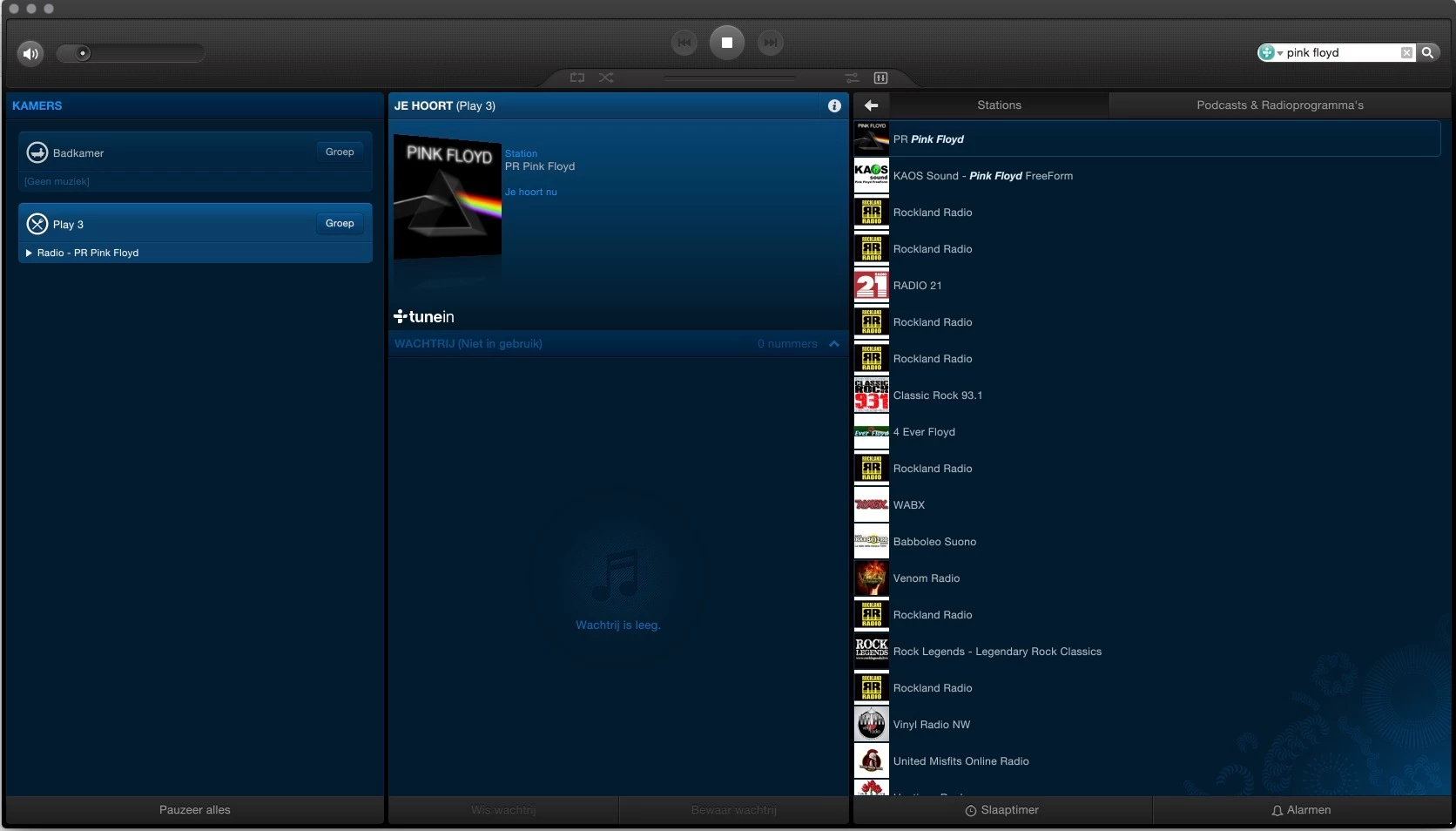Select the 4 Ever Floyd station
This screenshot has width=1456, height=831.
[x=1147, y=432]
